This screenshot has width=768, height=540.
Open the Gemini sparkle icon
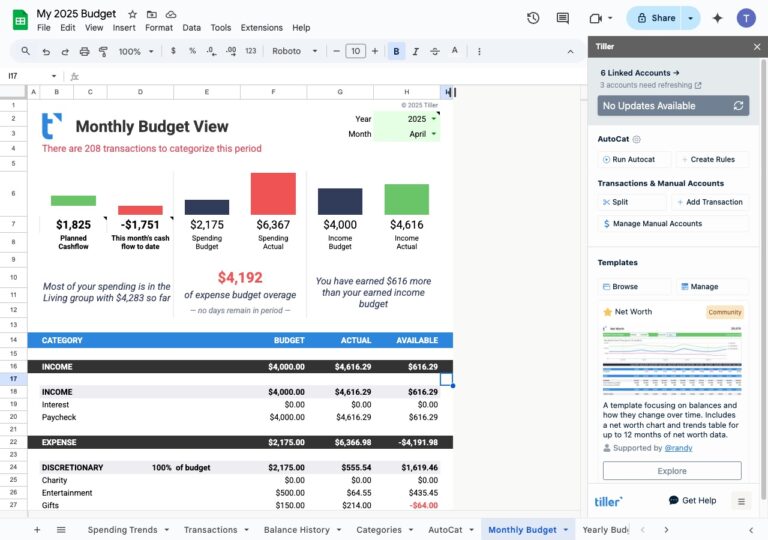tap(717, 18)
